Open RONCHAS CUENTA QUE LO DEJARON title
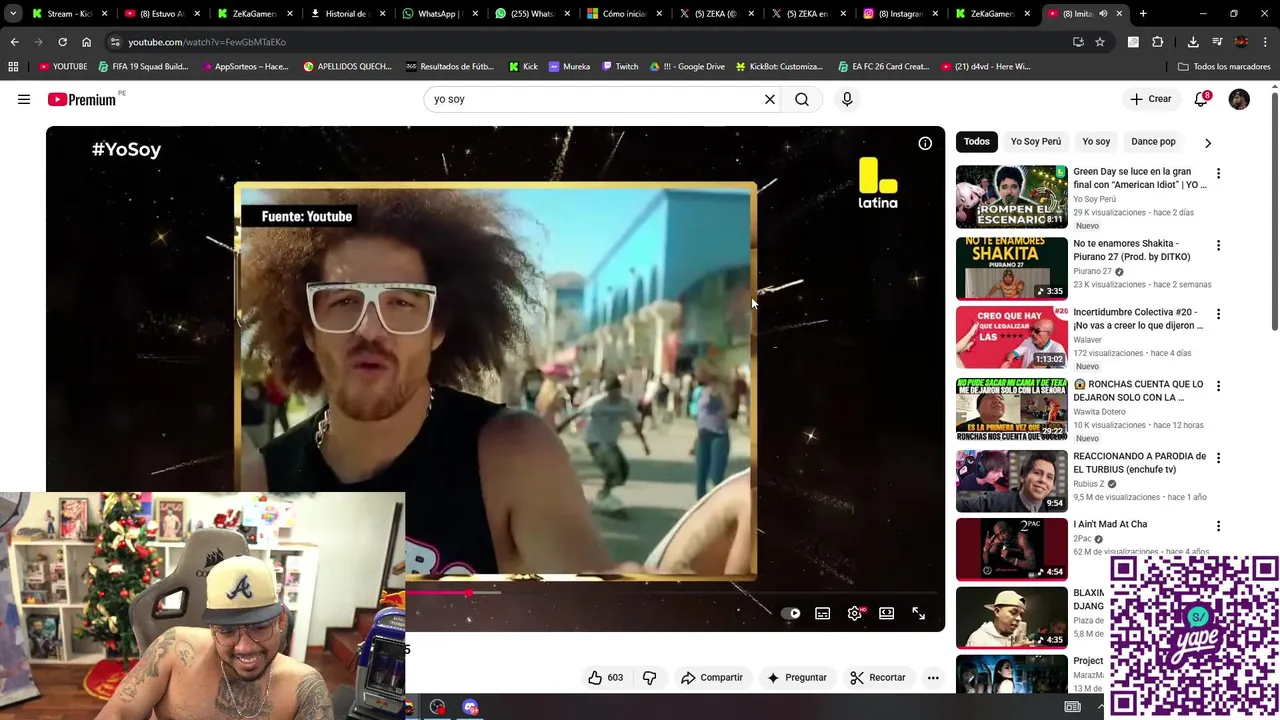Screen dimensions: 1280x720 [1138, 391]
